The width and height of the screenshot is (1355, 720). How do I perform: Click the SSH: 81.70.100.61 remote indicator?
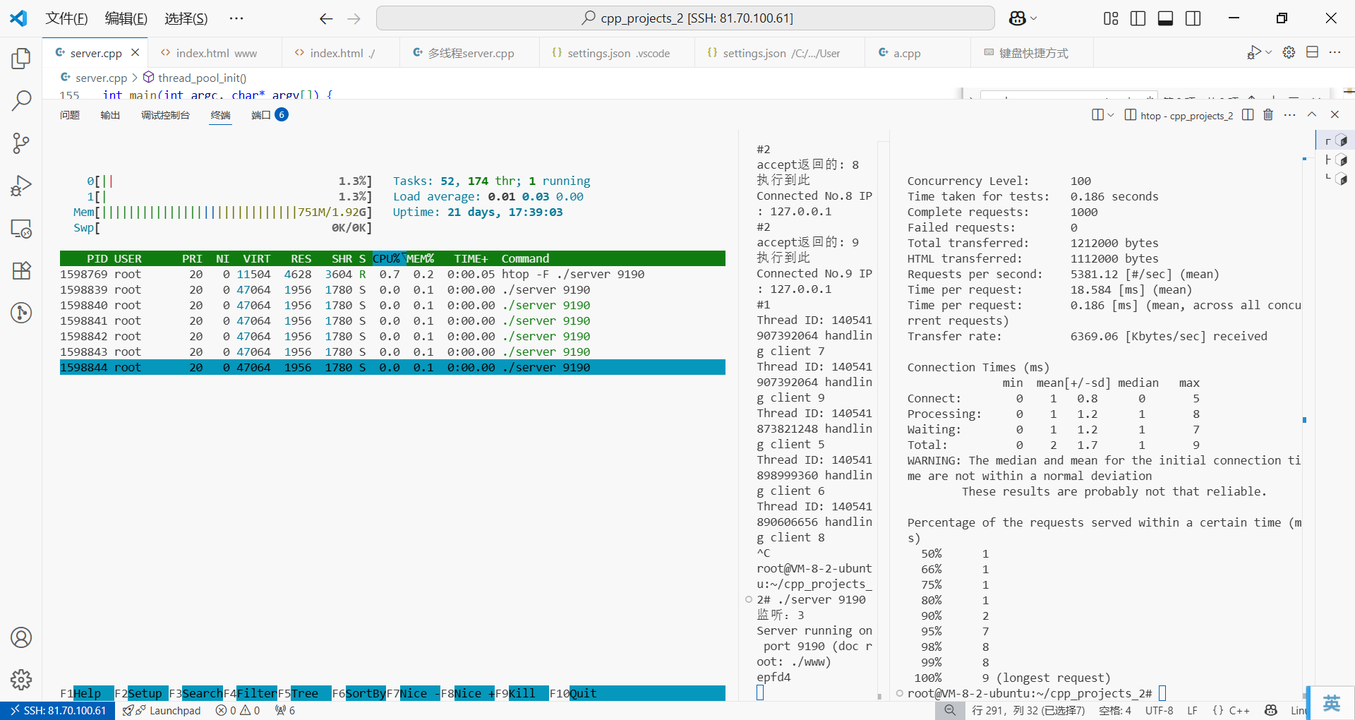(57, 710)
